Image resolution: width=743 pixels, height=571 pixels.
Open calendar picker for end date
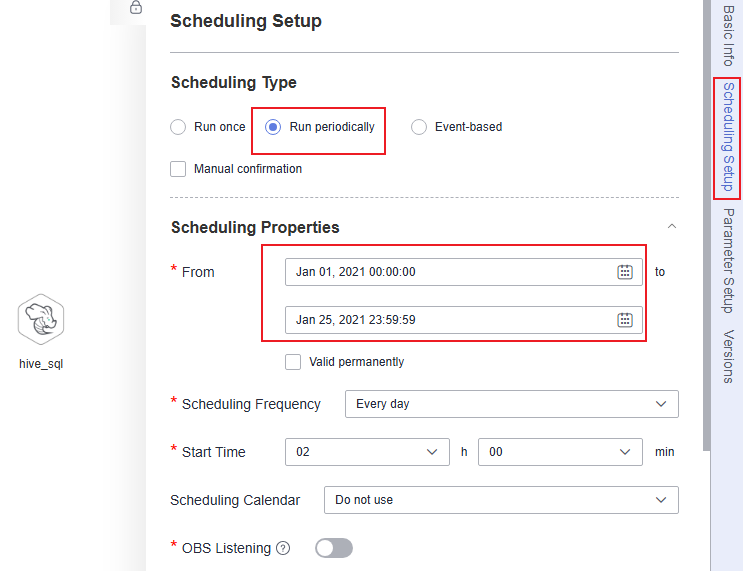625,320
